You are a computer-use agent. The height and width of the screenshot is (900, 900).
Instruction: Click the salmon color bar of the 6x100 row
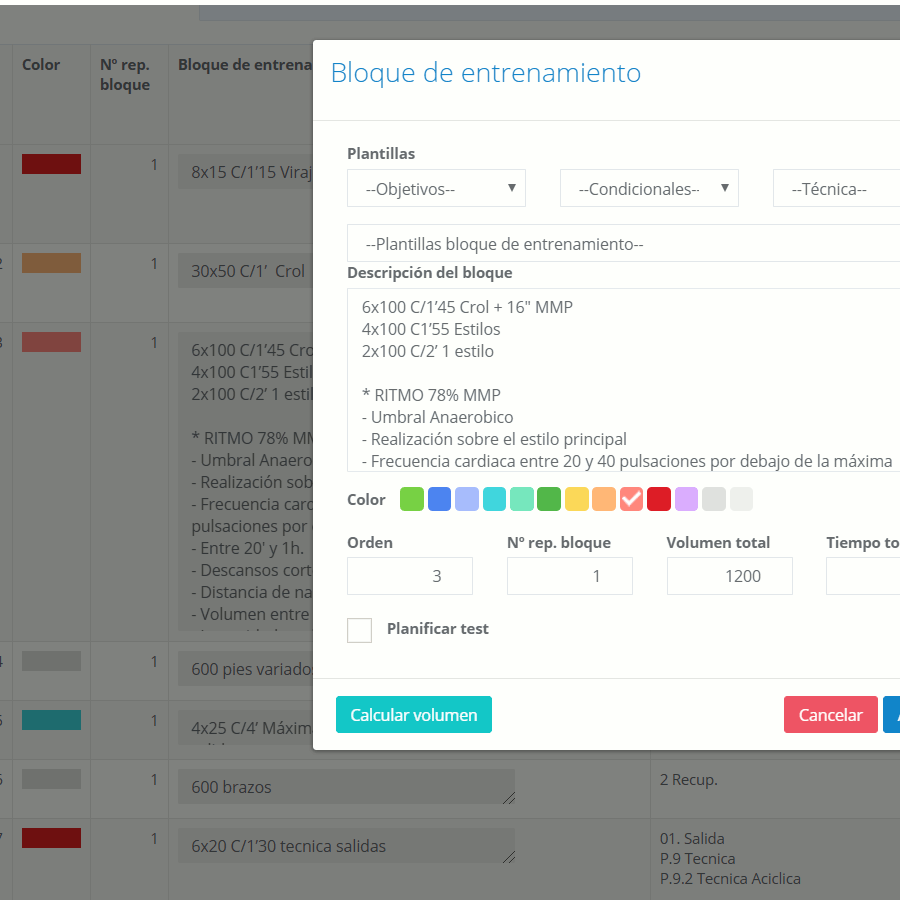pos(51,342)
